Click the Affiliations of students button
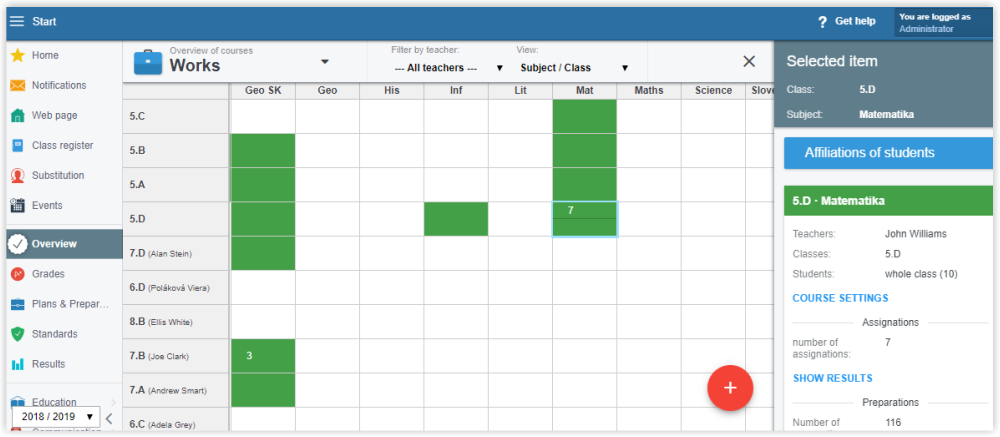Viewport: 1000px width, 437px height. [x=888, y=152]
